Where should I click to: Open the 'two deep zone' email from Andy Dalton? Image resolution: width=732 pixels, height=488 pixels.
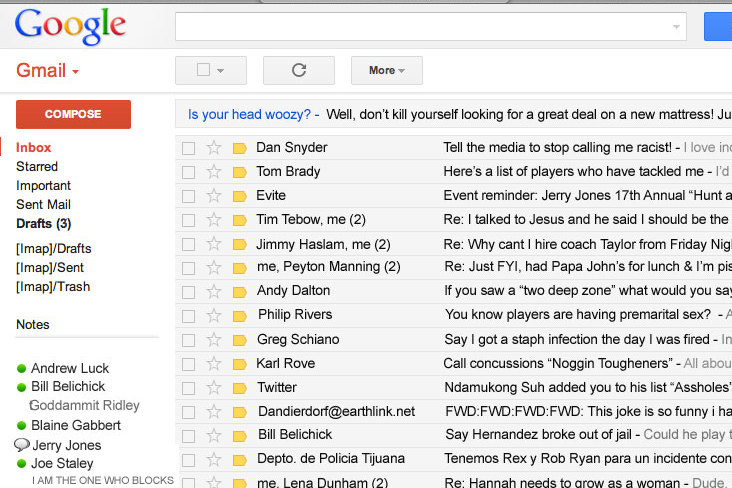[x=588, y=290]
